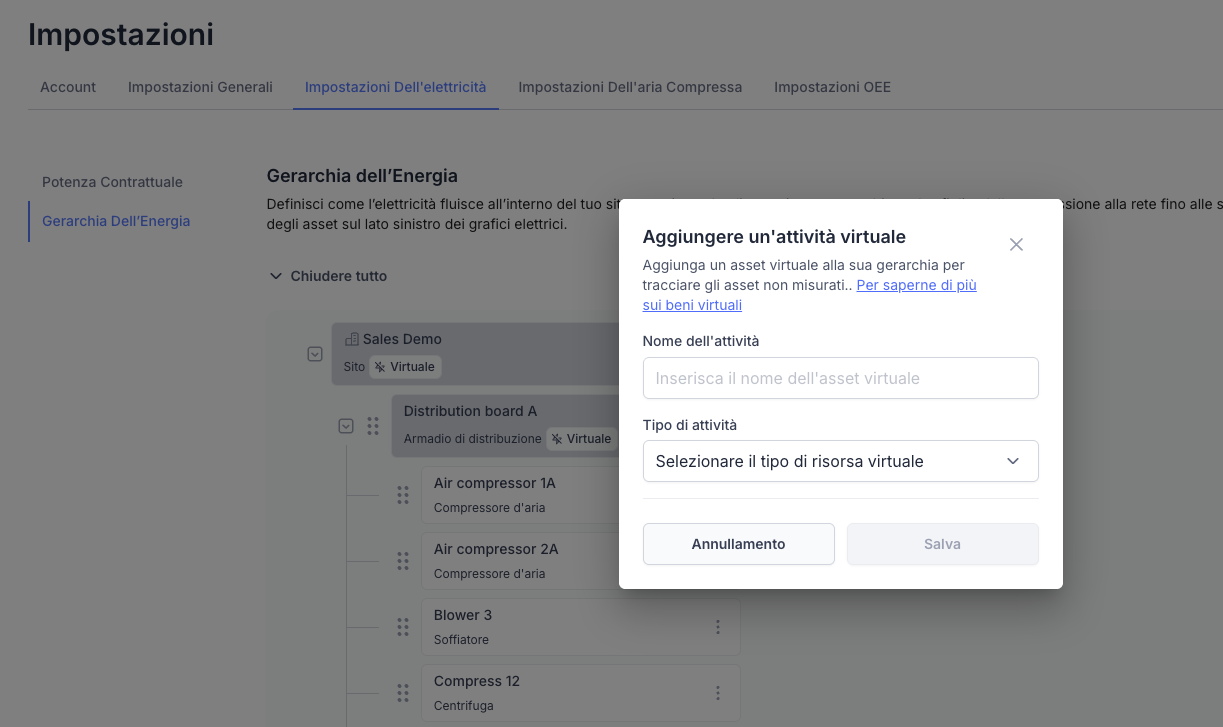Select Potenza Contrattuale in sidebar

point(112,182)
